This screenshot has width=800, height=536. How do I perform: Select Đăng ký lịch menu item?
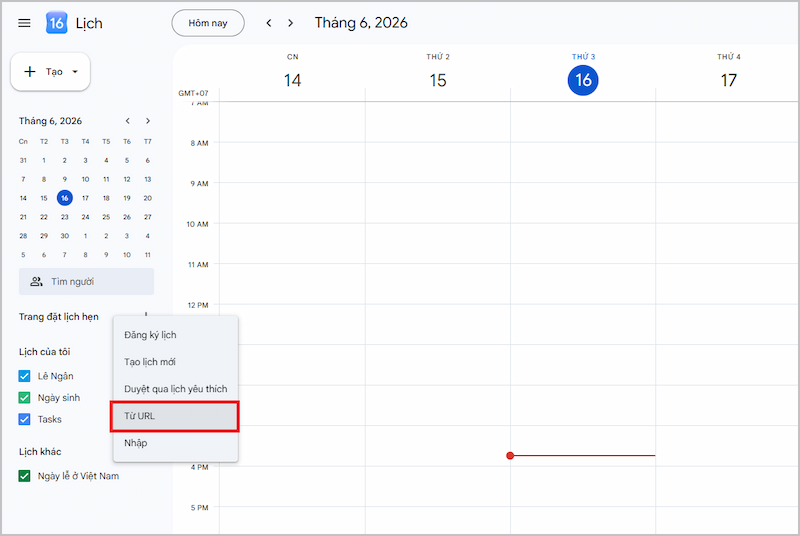pos(176,335)
